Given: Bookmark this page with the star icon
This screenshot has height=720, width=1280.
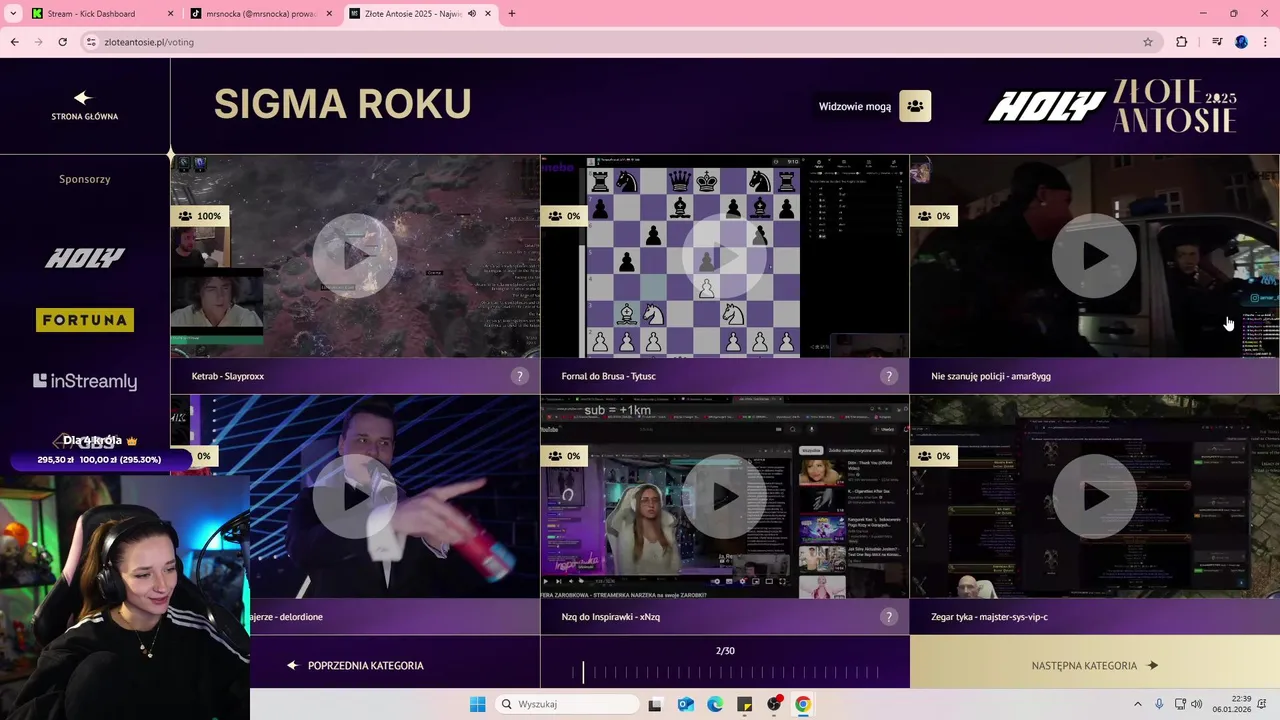Looking at the screenshot, I should [x=1148, y=42].
